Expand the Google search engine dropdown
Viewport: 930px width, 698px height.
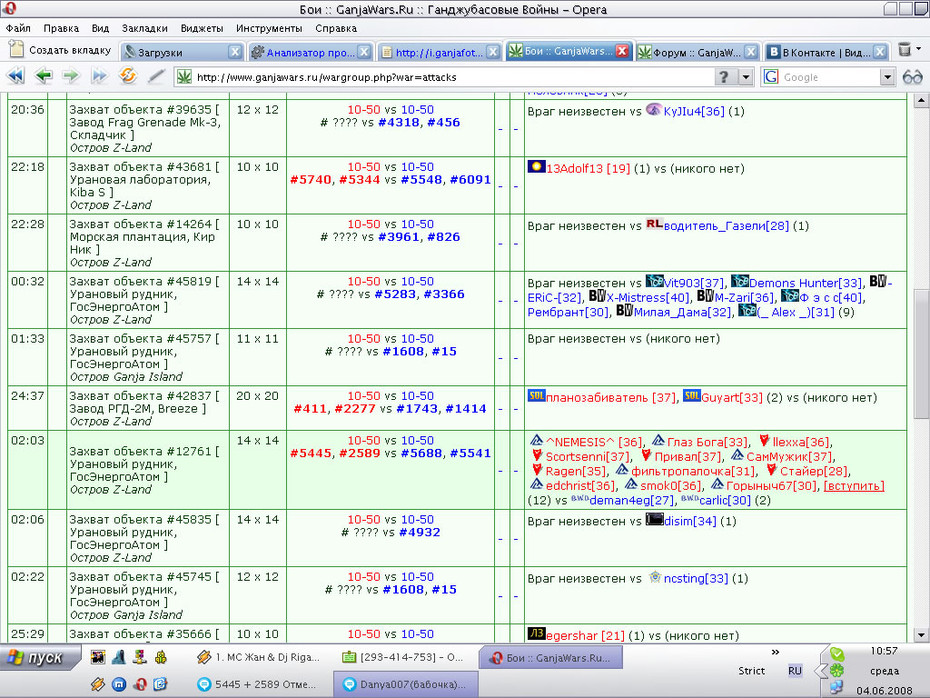point(887,77)
